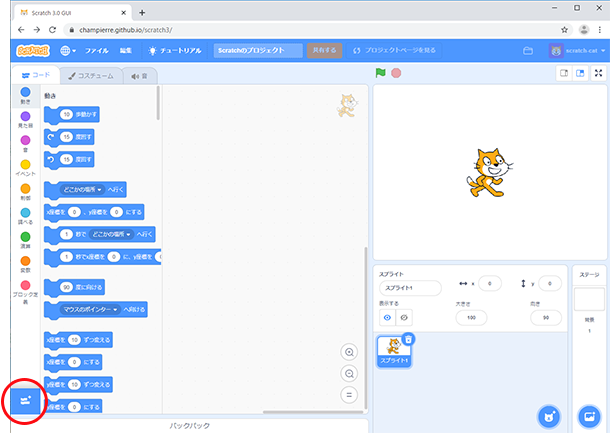This screenshot has width=610, height=433.
Task: Open the 編集 menu
Action: click(125, 51)
